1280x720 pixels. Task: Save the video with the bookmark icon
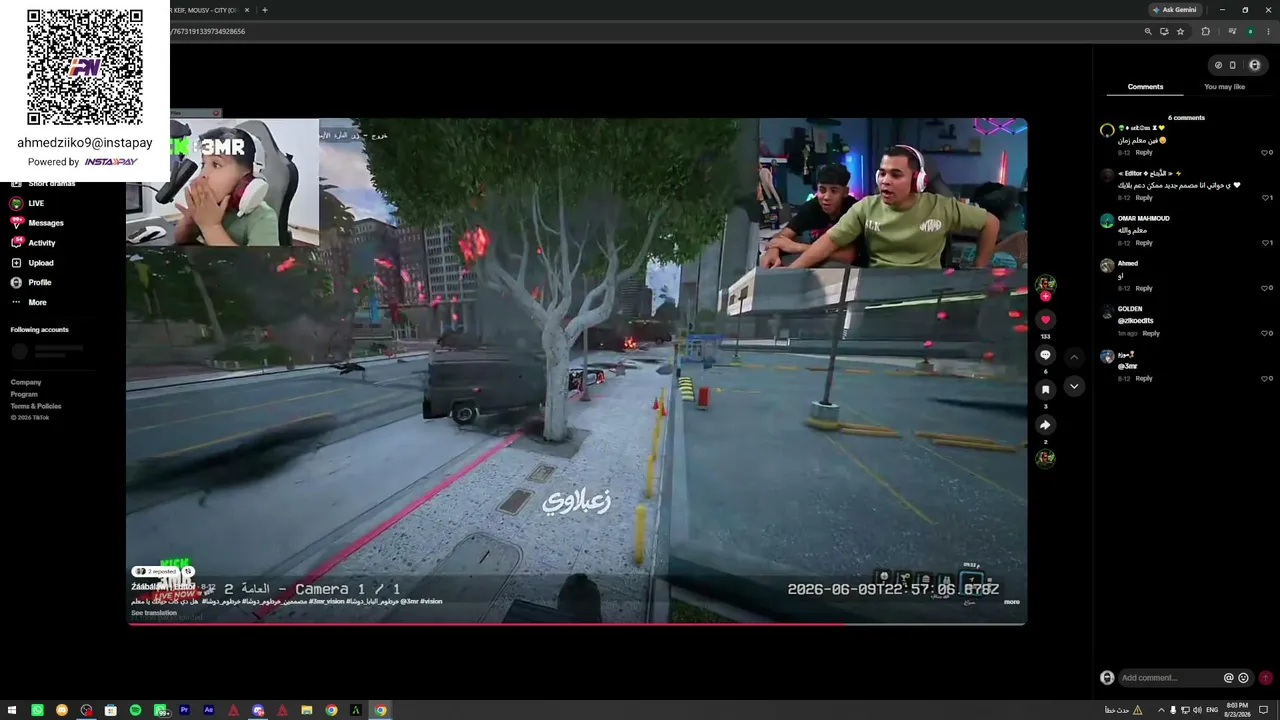(1045, 390)
